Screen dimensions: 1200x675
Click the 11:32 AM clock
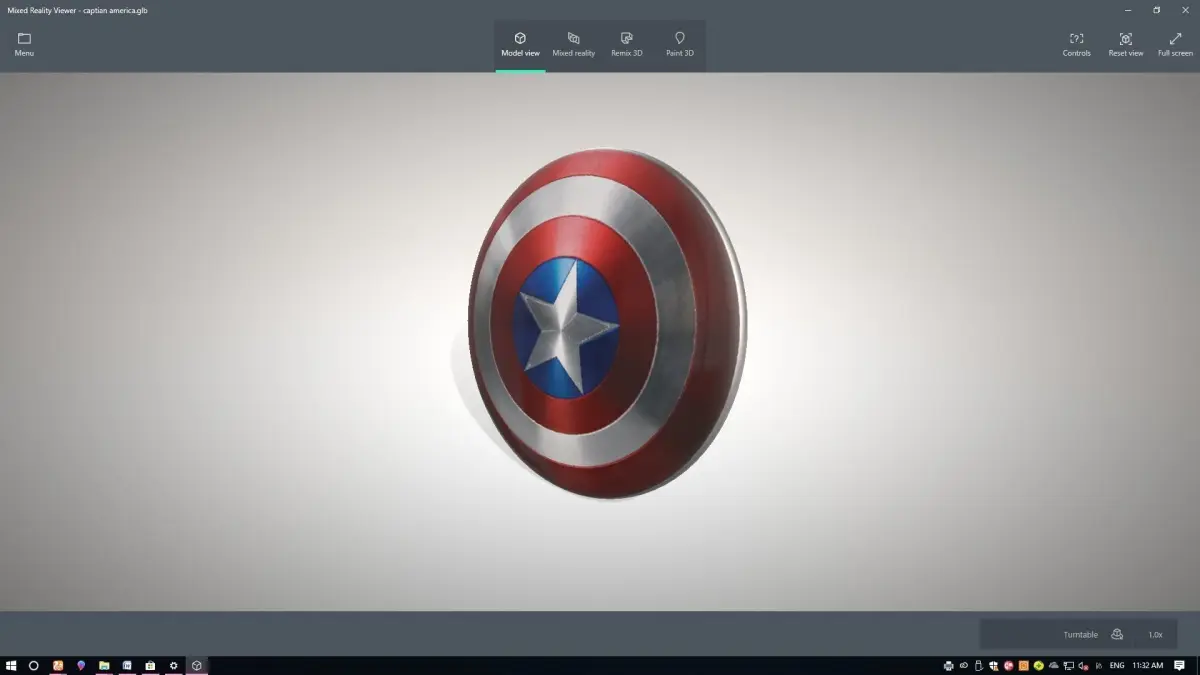[x=1148, y=665]
